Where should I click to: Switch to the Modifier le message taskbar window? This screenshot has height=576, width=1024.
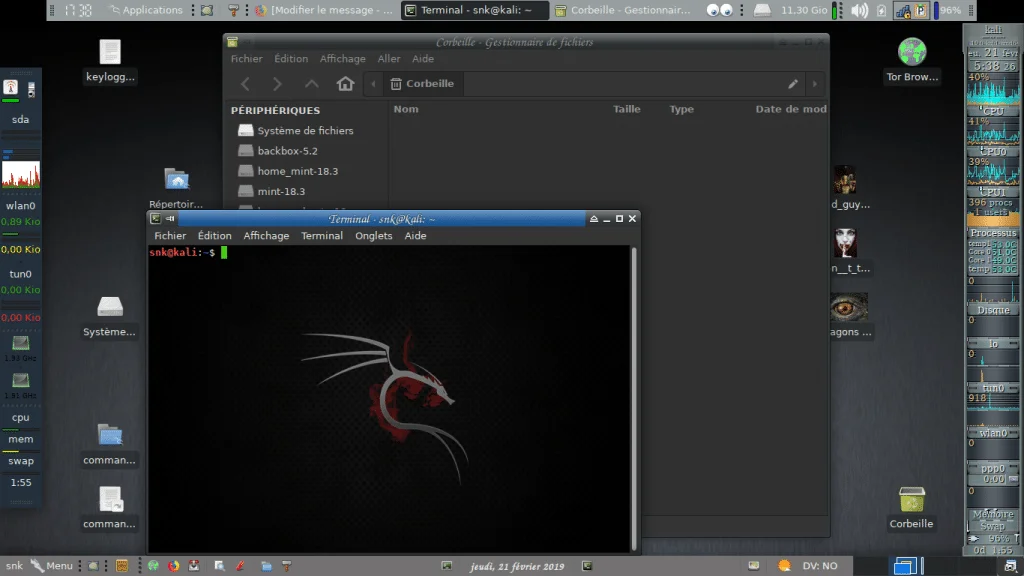(x=324, y=10)
